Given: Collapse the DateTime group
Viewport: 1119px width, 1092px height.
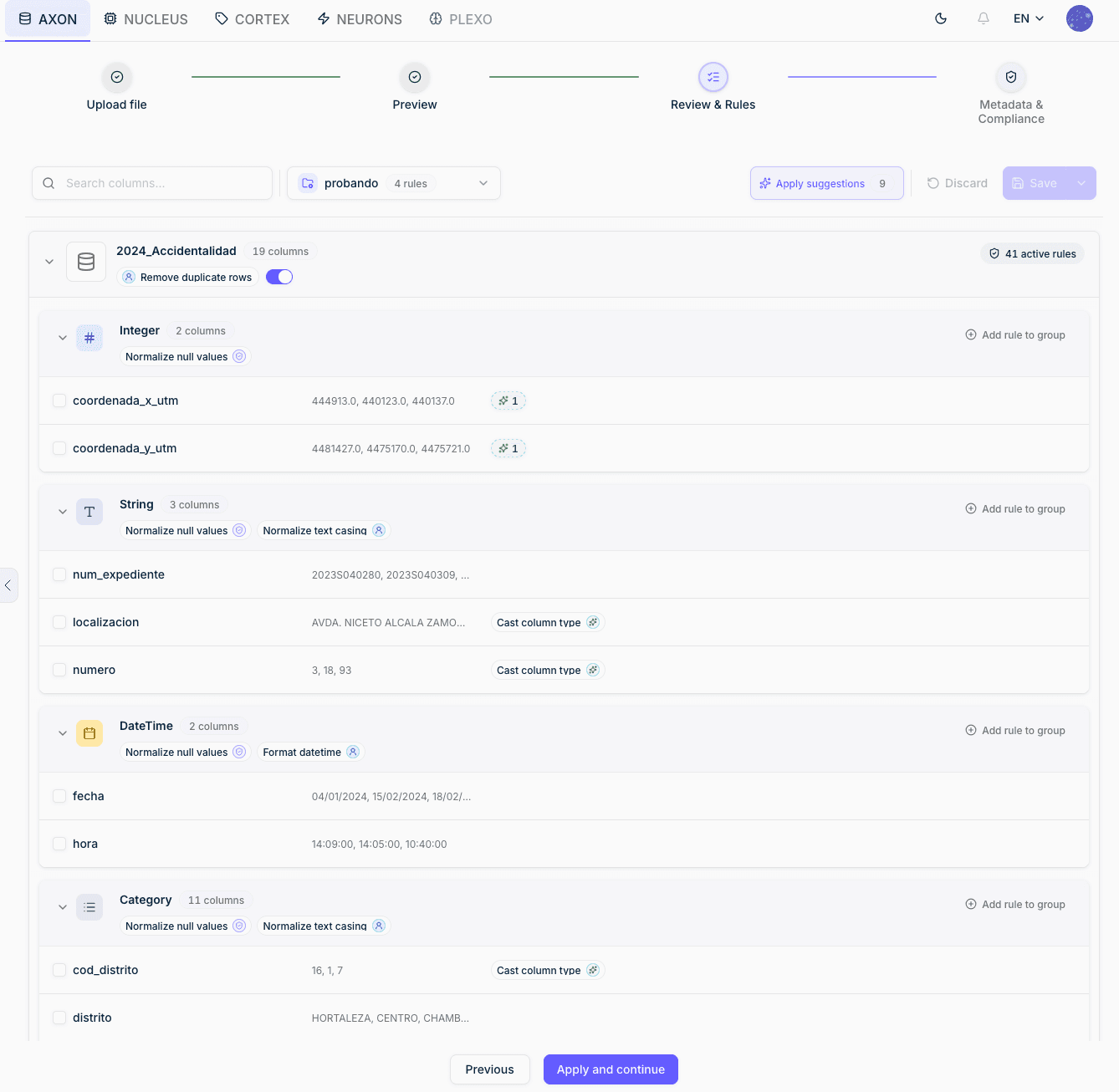Looking at the screenshot, I should coord(63,733).
